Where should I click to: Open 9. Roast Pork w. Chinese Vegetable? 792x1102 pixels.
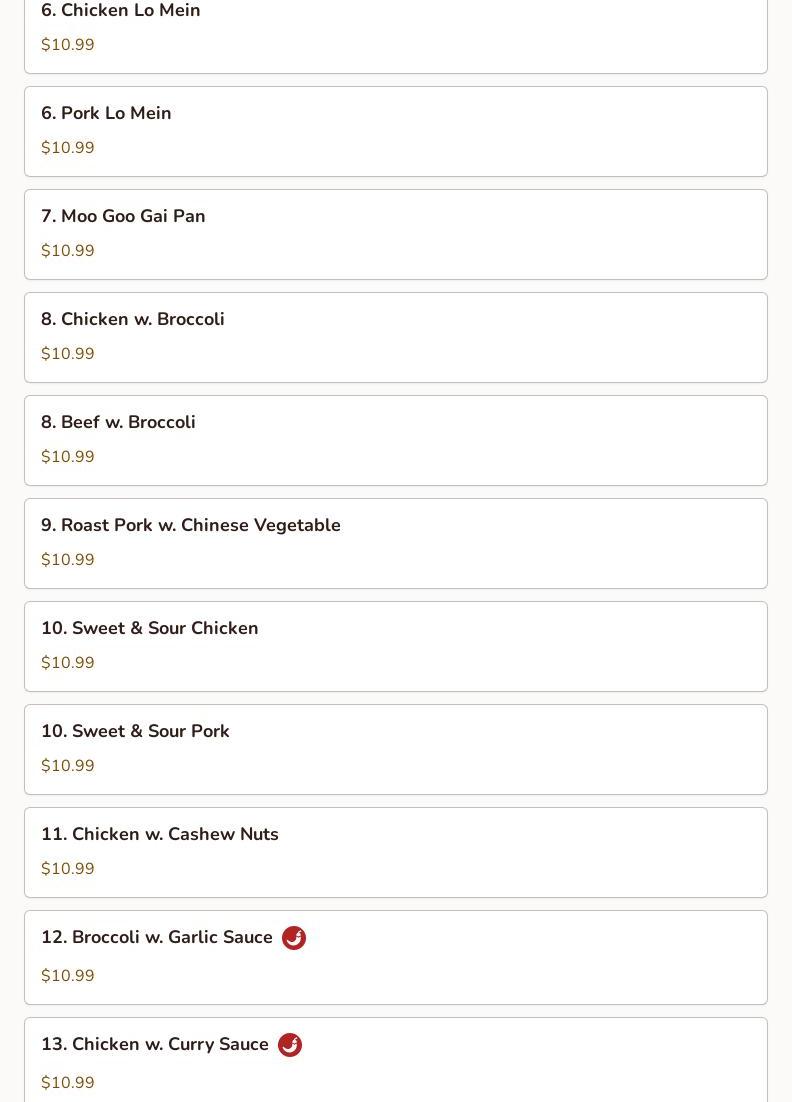[396, 543]
